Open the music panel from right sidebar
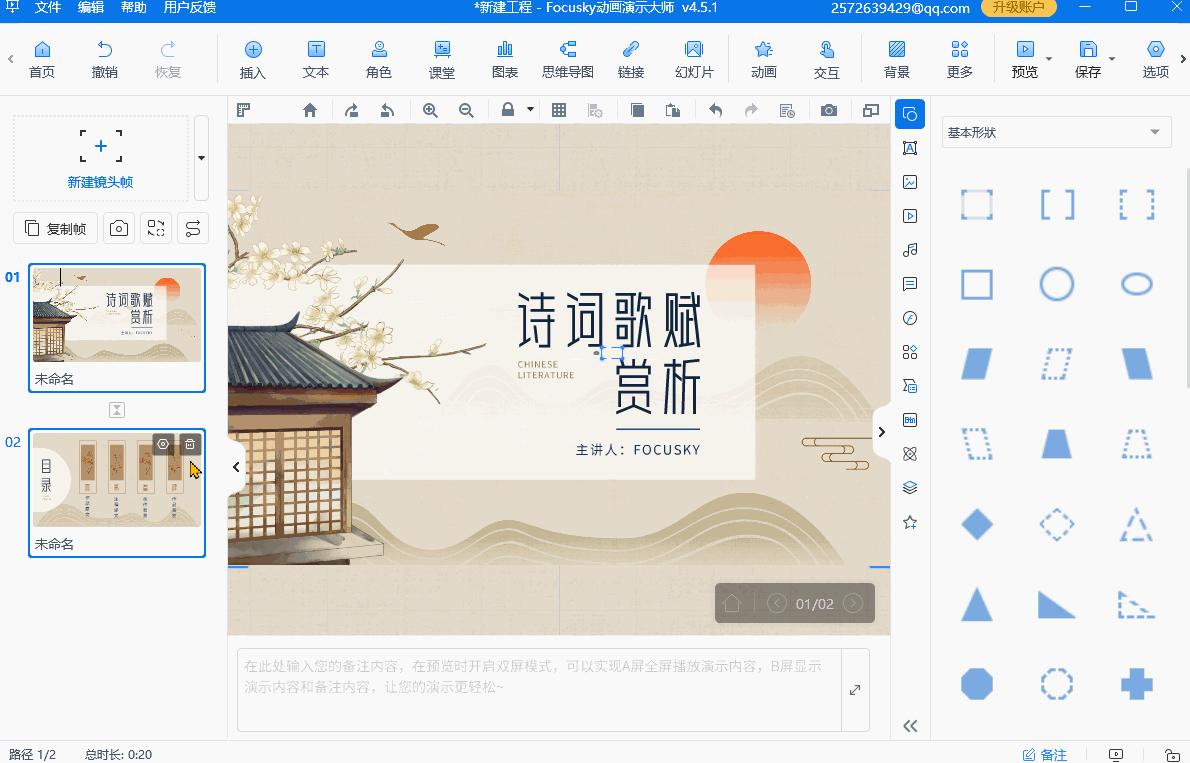Screen dimensions: 1190x763 [909, 249]
